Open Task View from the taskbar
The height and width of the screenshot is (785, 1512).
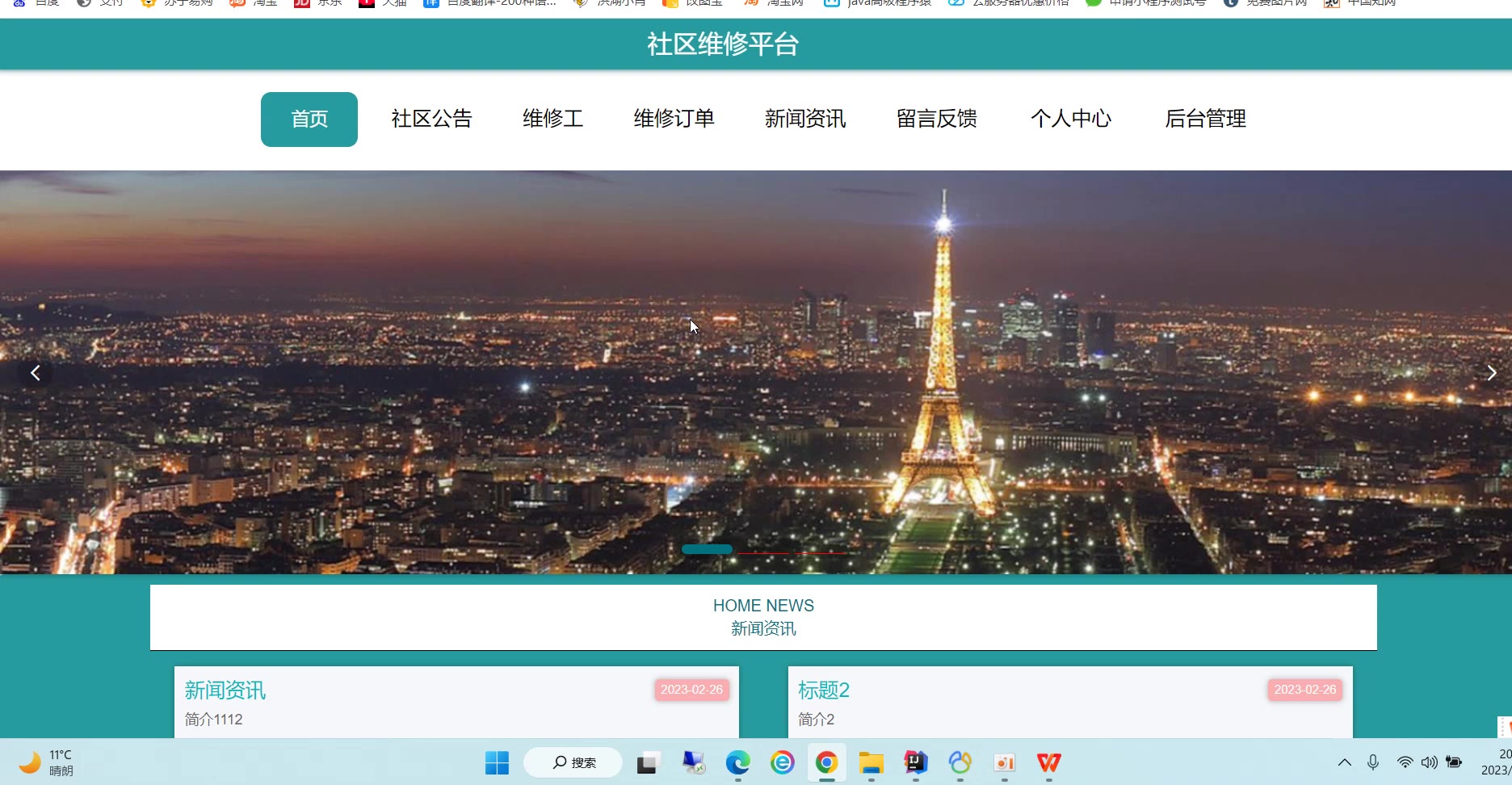click(x=649, y=762)
